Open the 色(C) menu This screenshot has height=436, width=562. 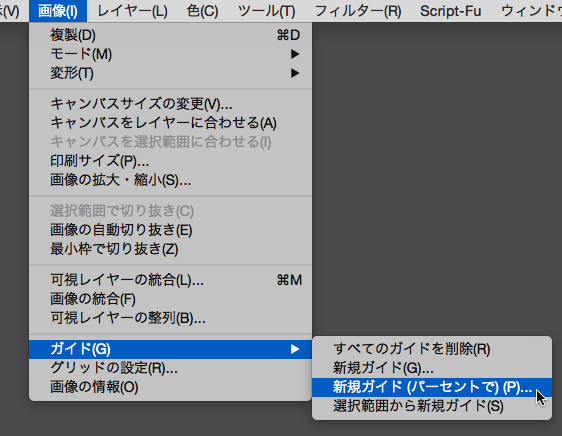203,11
